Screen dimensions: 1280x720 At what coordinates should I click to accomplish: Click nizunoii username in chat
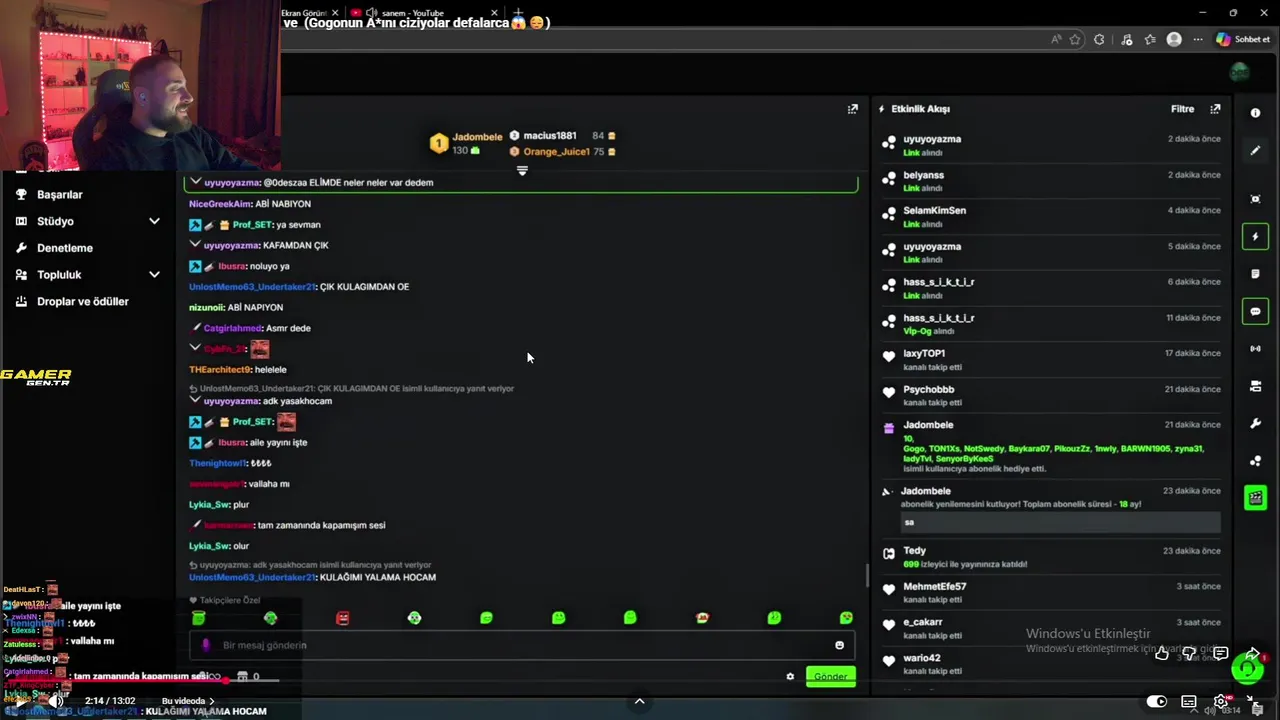click(206, 308)
